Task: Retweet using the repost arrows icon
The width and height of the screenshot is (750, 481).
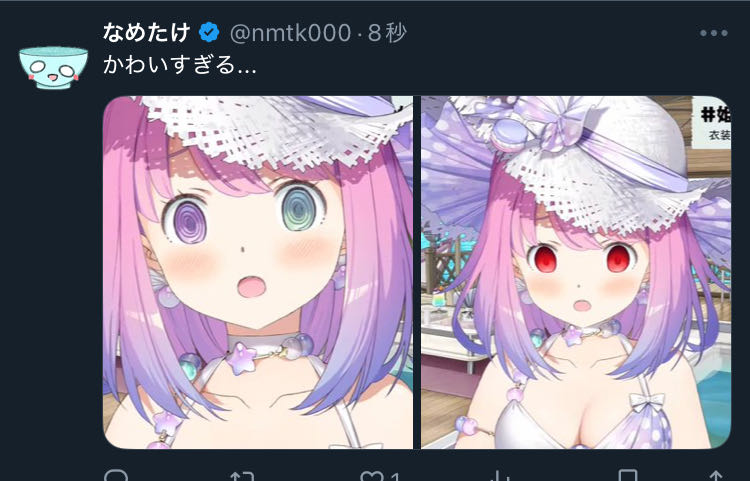Action: pyautogui.click(x=242, y=476)
